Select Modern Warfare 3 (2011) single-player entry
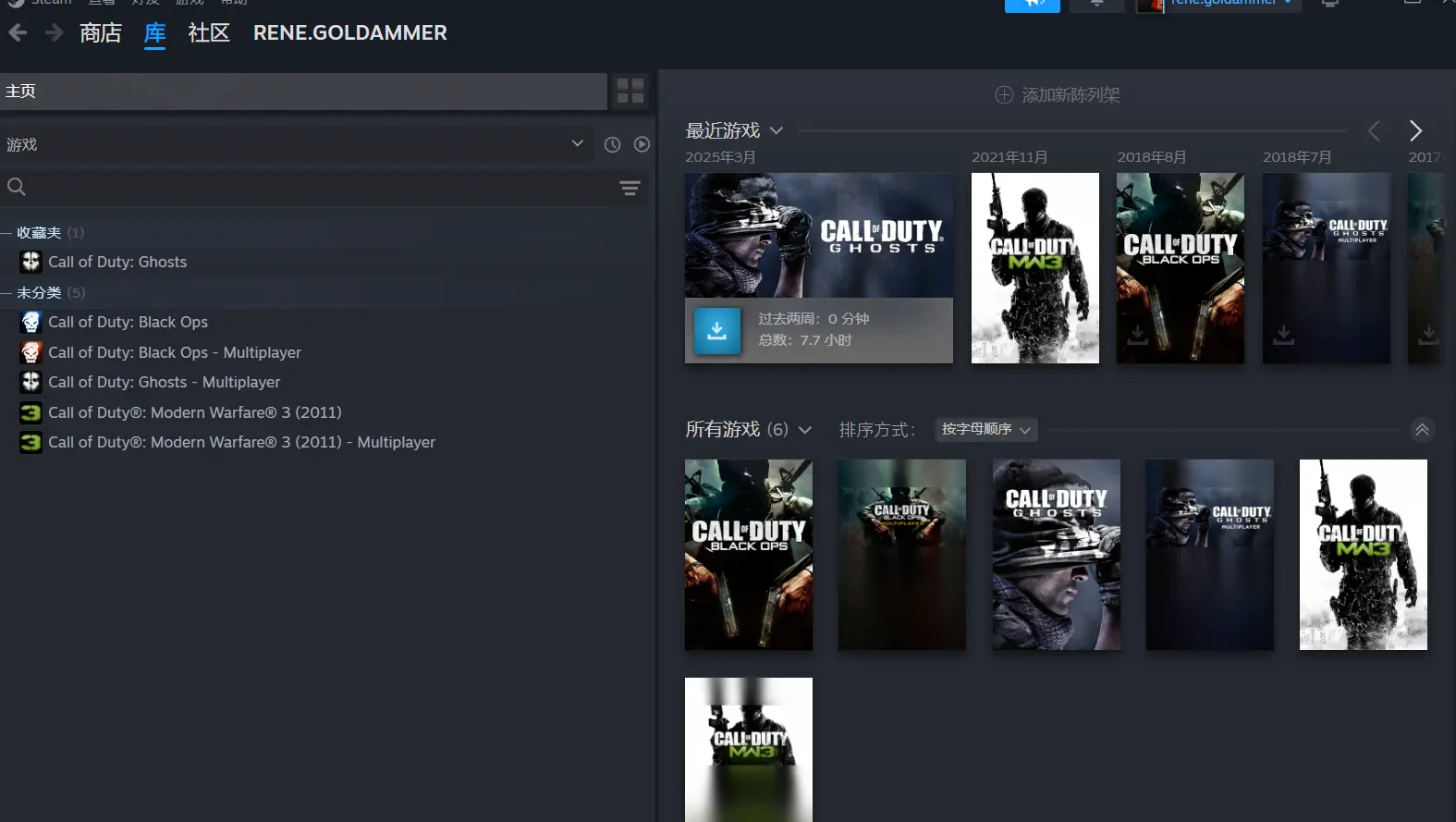 coord(195,413)
